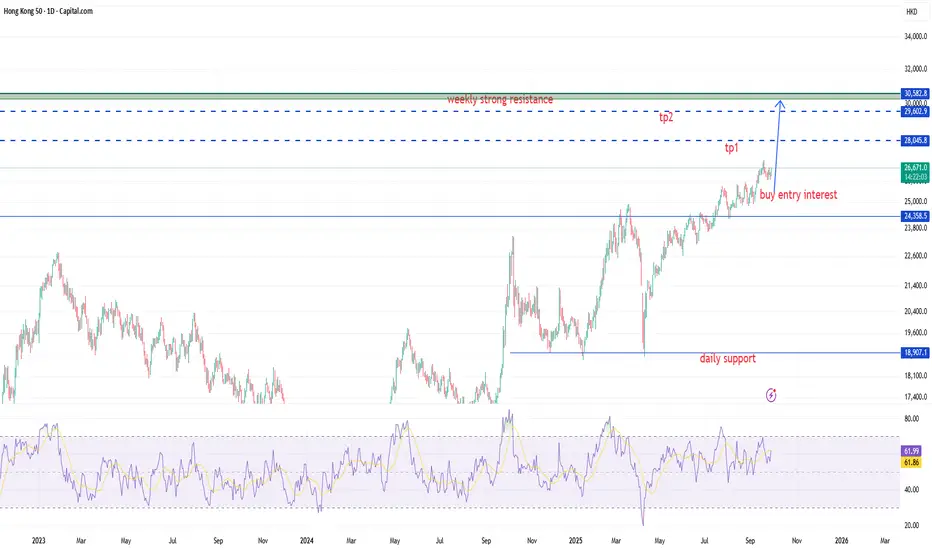The image size is (932, 550).
Task: Click the 2026 label on time axis
Action: (842, 540)
